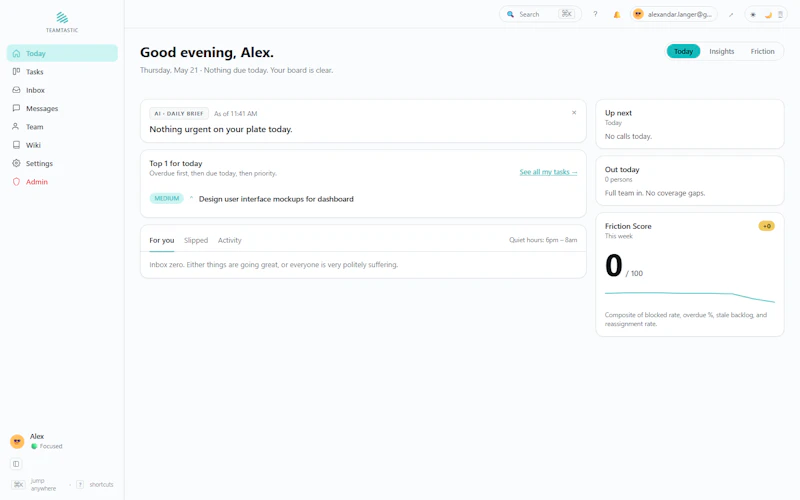Click the Up next card heading

coord(618,113)
